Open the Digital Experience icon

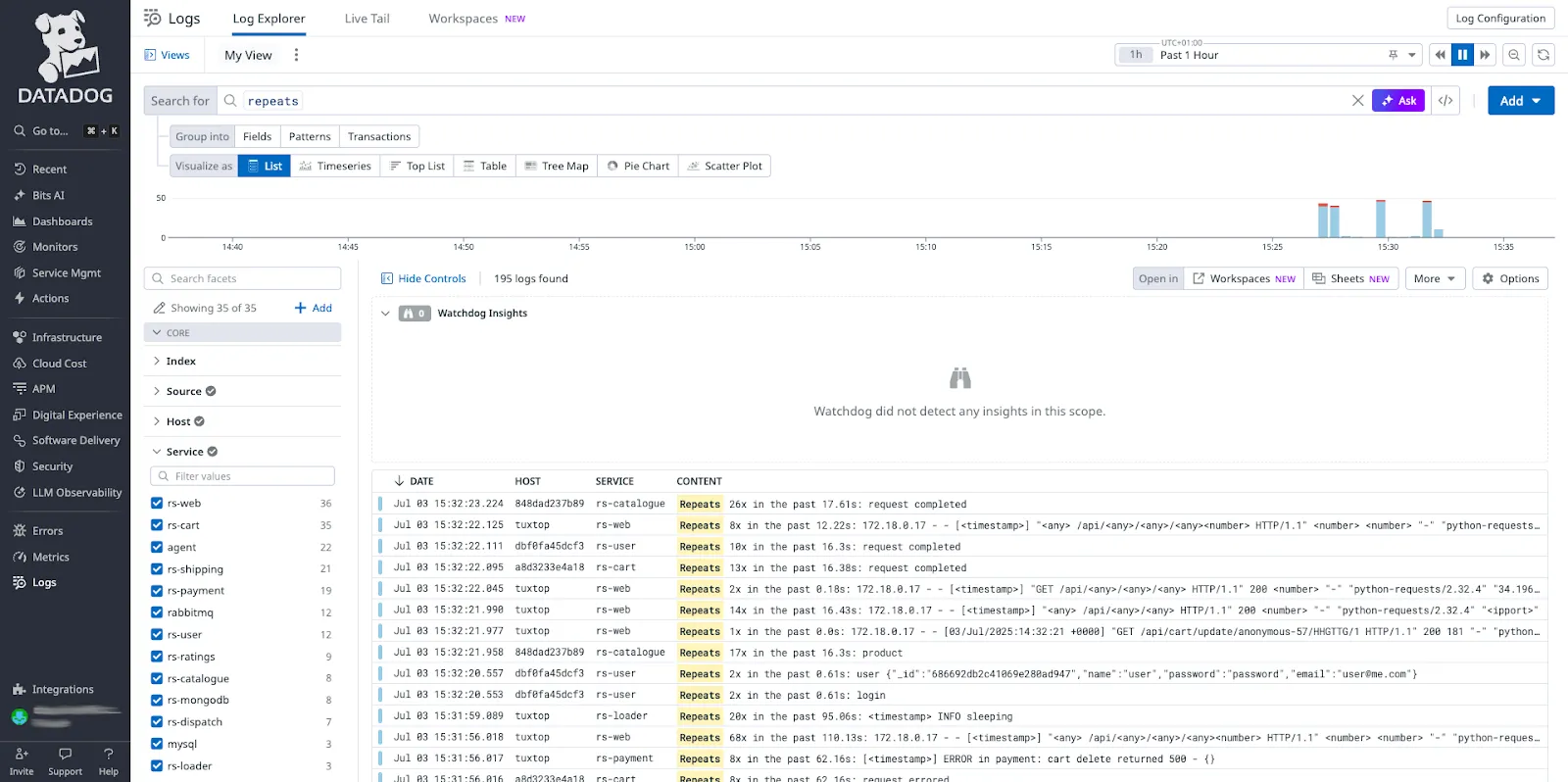(20, 415)
